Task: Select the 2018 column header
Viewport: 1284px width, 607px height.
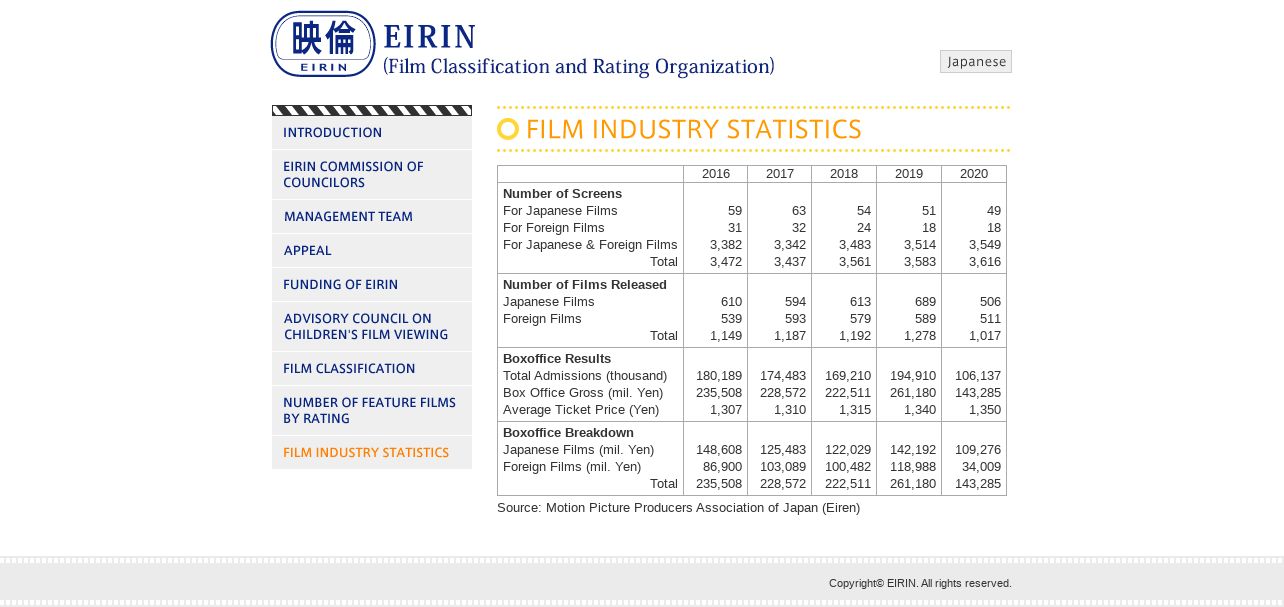Action: pos(844,174)
